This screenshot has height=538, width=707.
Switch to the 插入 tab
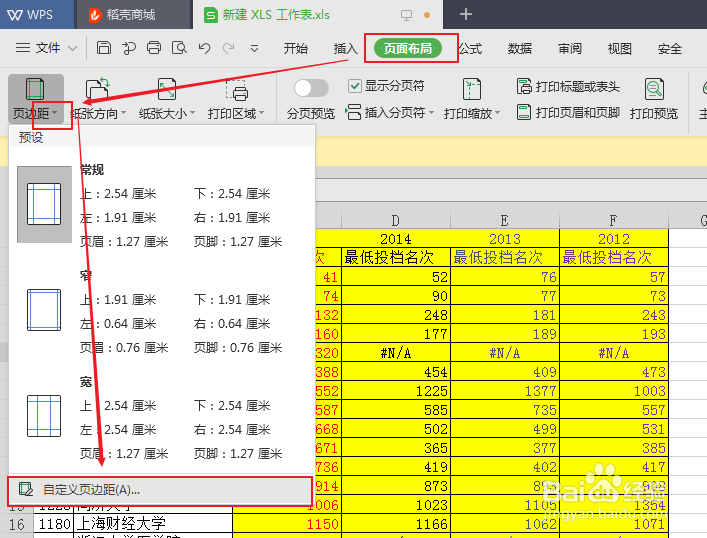click(x=345, y=48)
